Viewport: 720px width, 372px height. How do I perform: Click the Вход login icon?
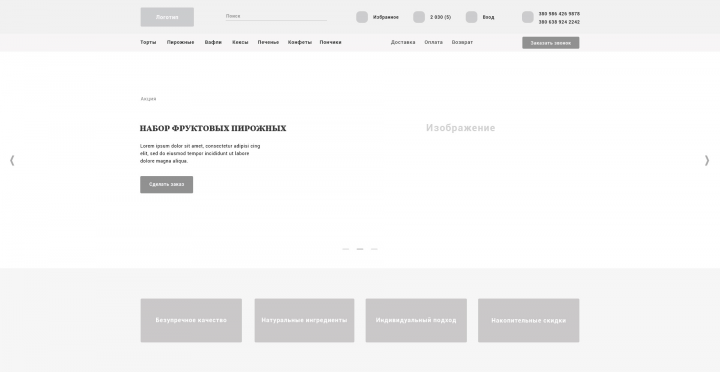click(x=471, y=17)
